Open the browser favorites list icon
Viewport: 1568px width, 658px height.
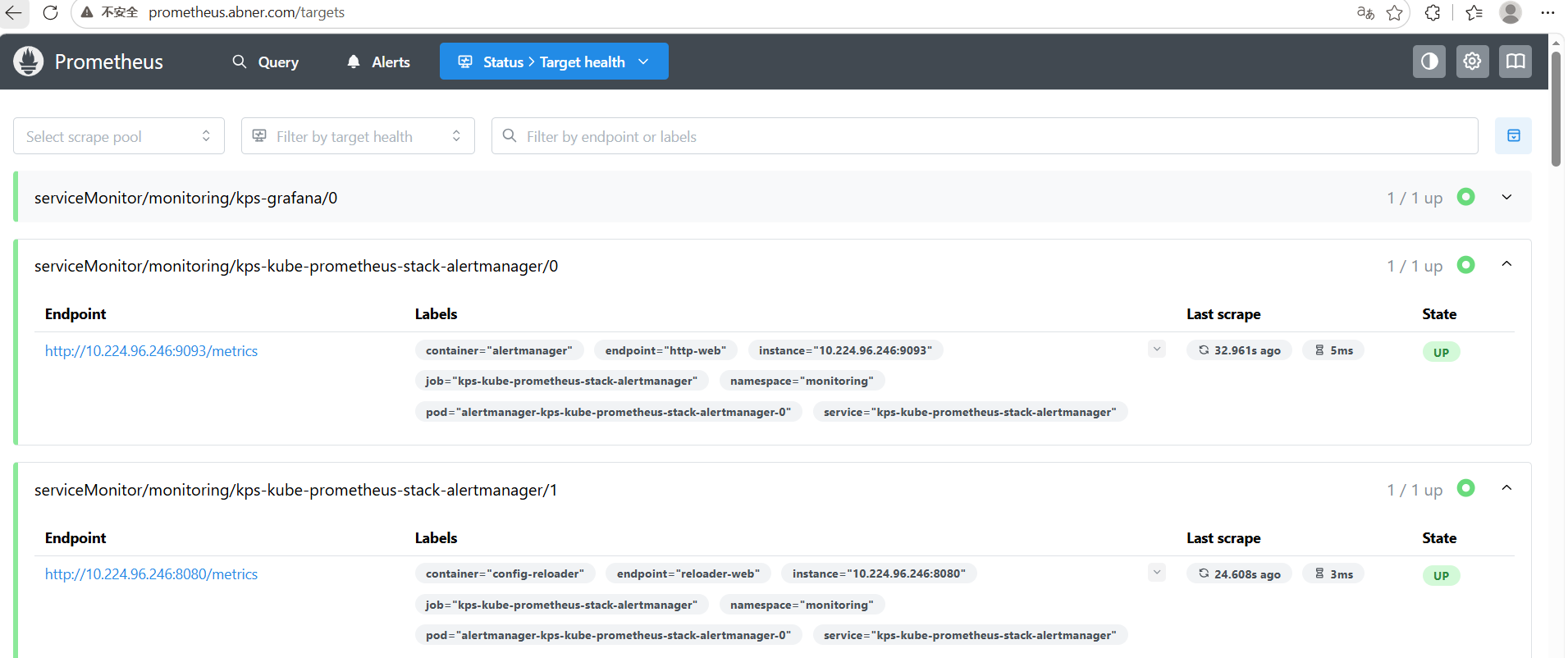[1474, 12]
